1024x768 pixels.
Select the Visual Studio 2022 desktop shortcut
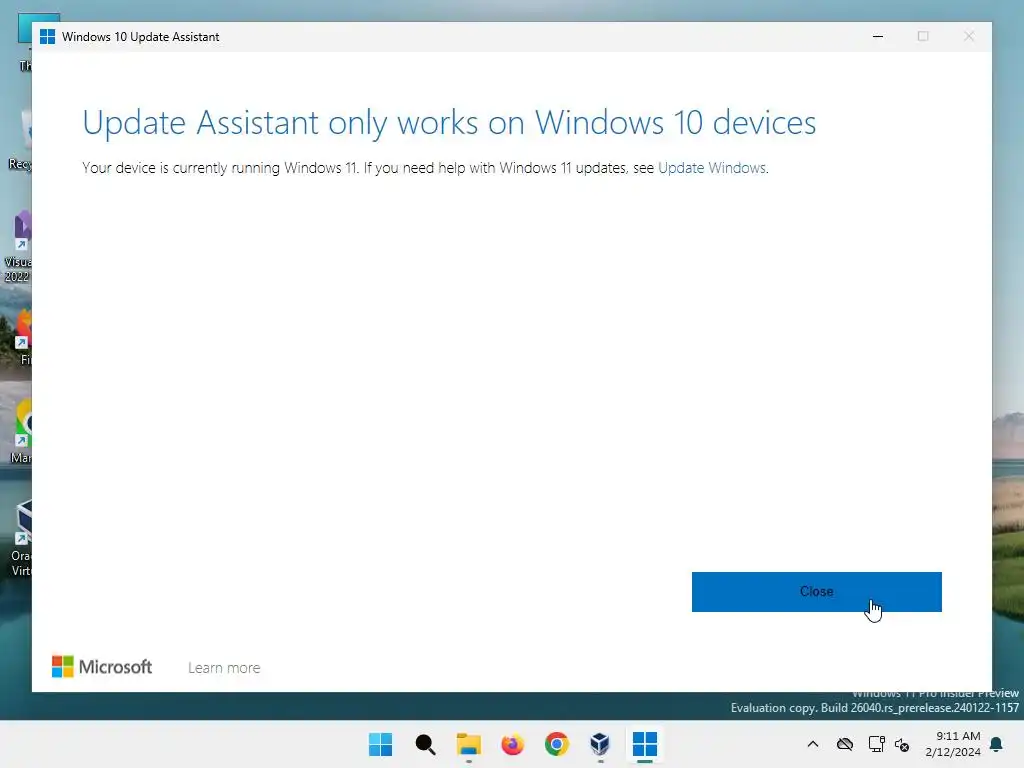tap(17, 246)
